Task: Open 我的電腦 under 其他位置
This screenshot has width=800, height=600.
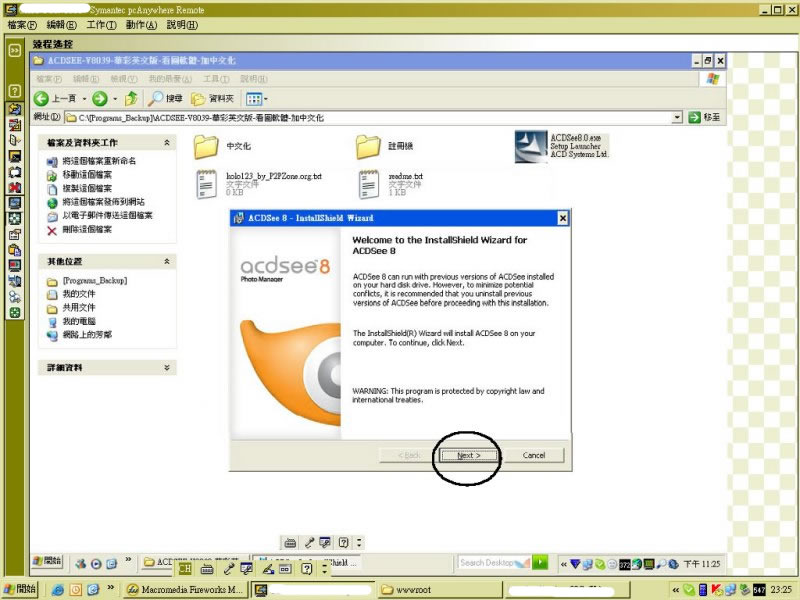Action: tap(79, 321)
